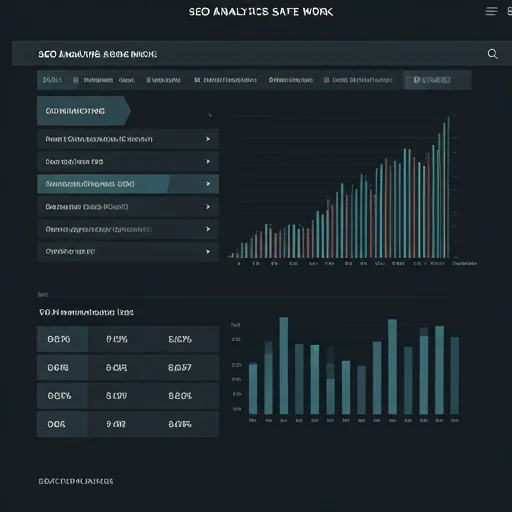The height and width of the screenshot is (512, 512).
Task: Open the hamburger menu at the top
Action: click(491, 12)
